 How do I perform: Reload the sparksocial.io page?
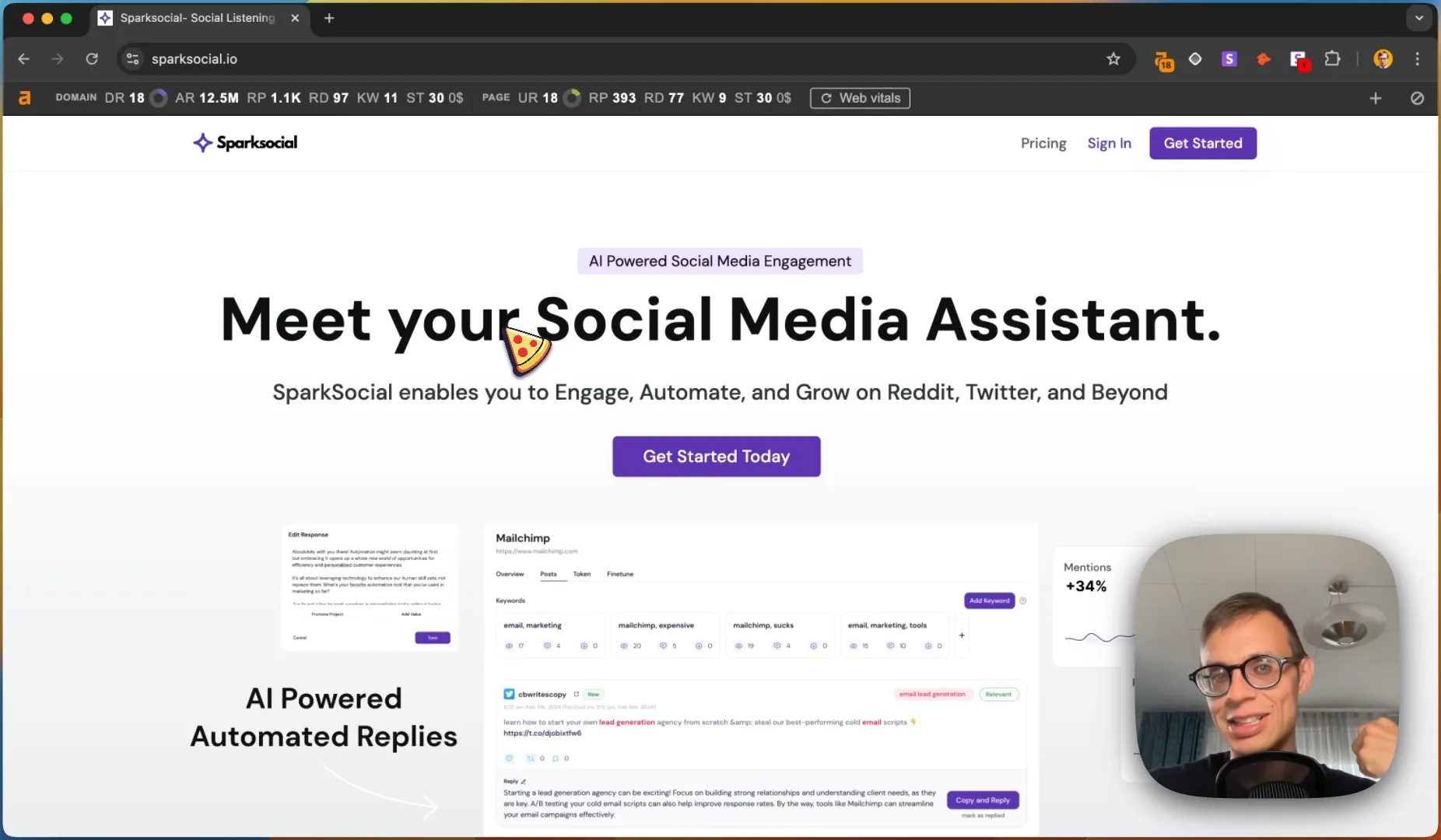point(92,59)
